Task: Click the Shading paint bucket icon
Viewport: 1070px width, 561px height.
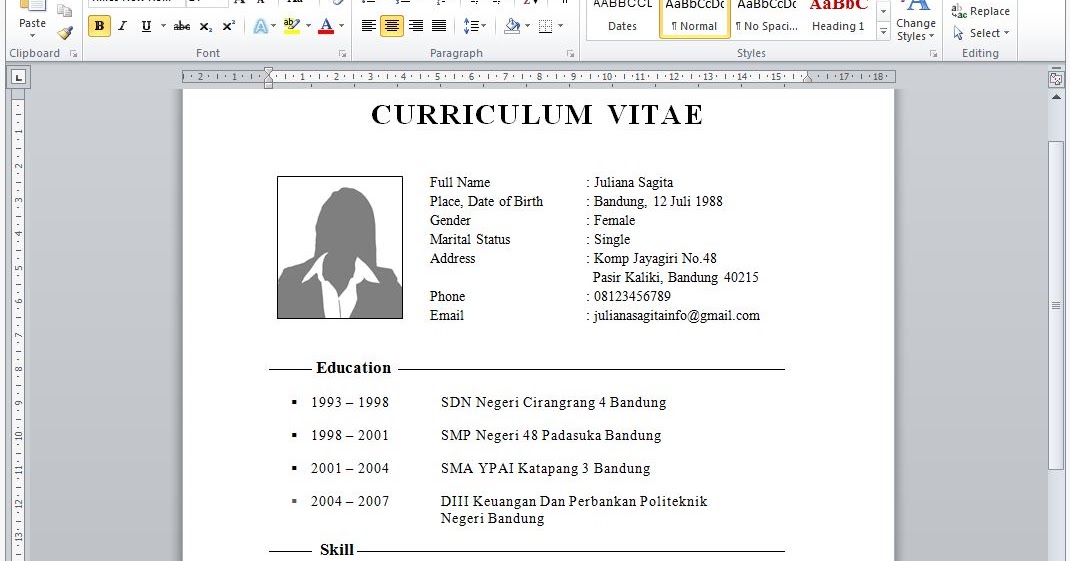Action: 512,26
